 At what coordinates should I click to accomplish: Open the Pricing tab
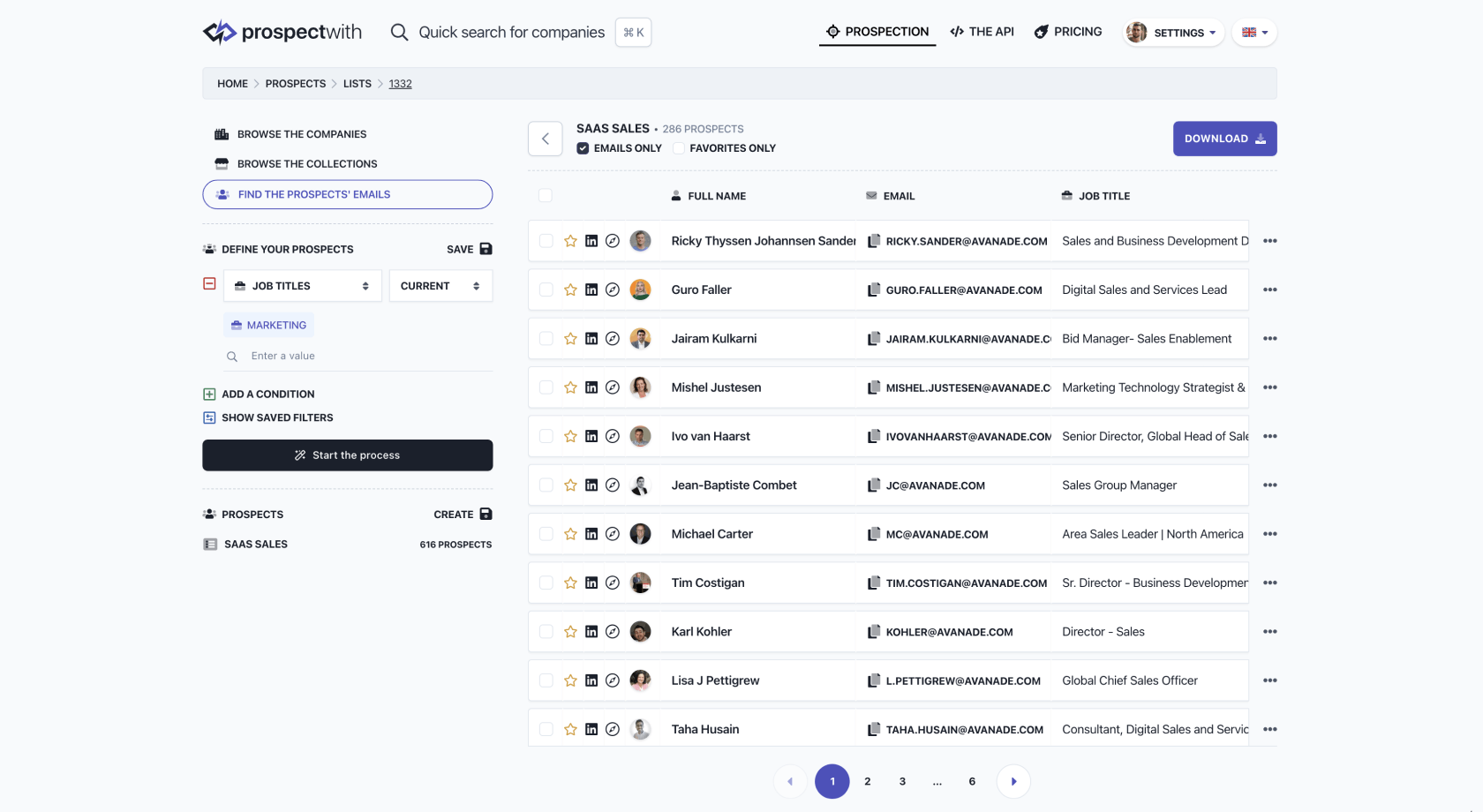[1068, 32]
